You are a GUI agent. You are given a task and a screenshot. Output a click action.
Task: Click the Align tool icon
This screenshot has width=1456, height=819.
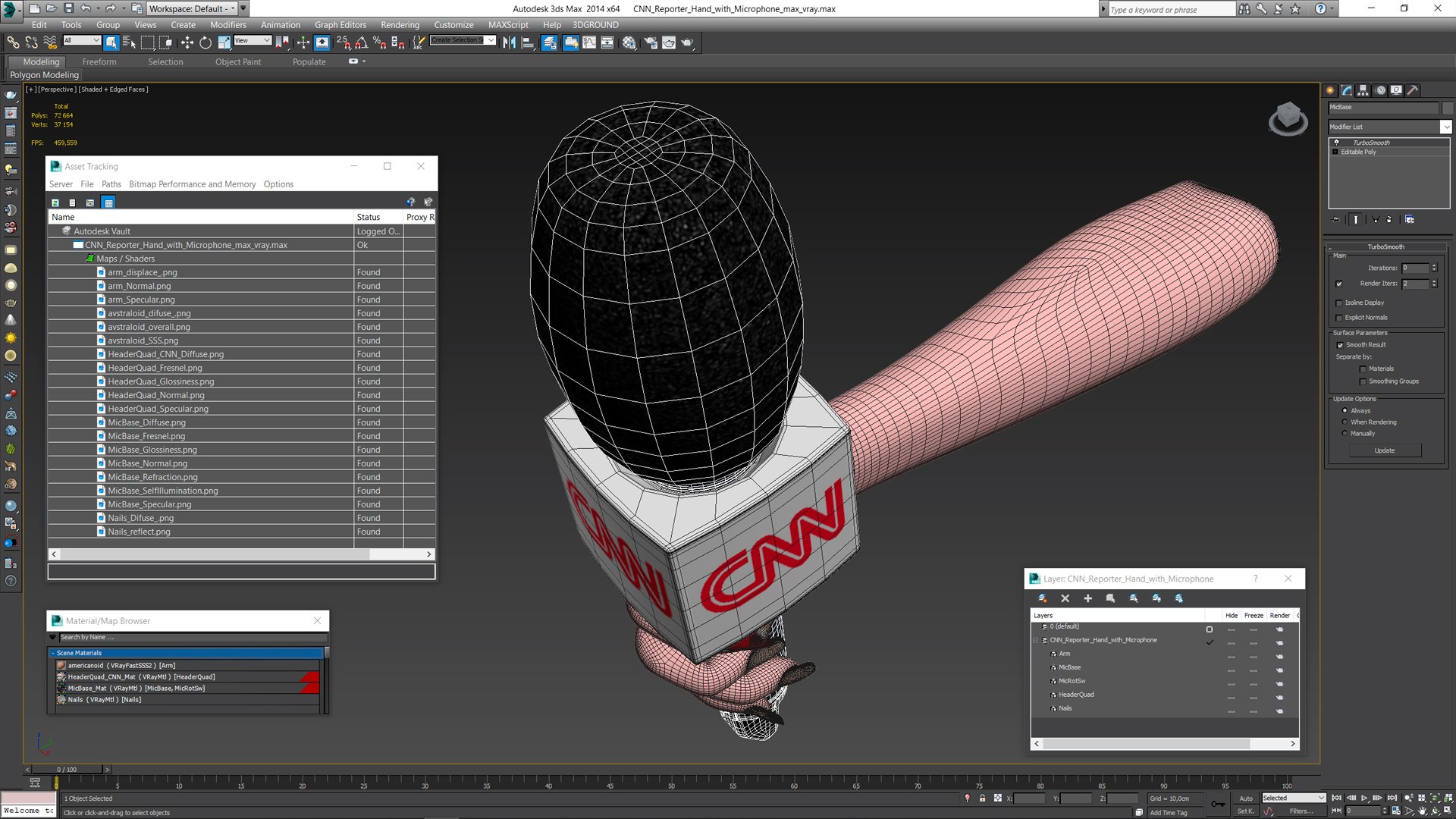(528, 42)
